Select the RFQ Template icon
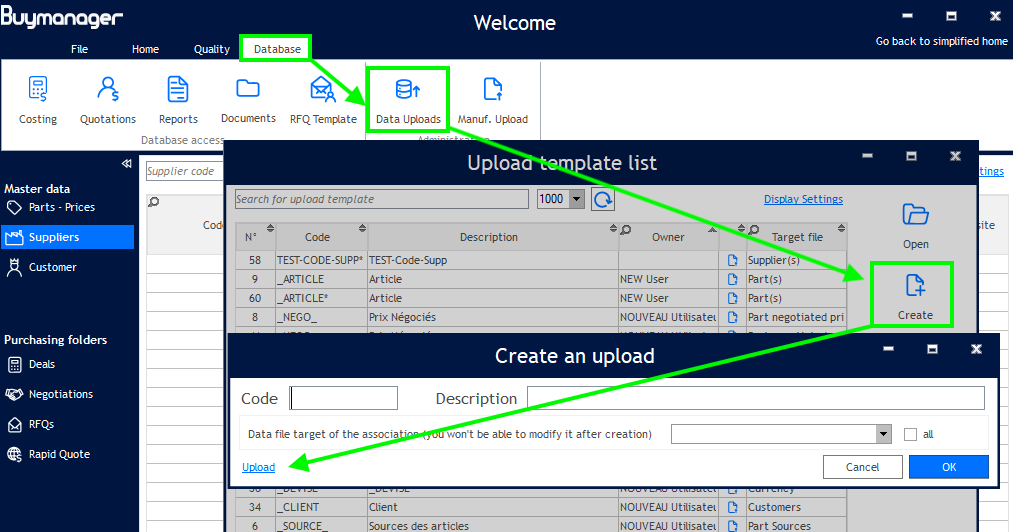The height and width of the screenshot is (532, 1013). point(323,100)
